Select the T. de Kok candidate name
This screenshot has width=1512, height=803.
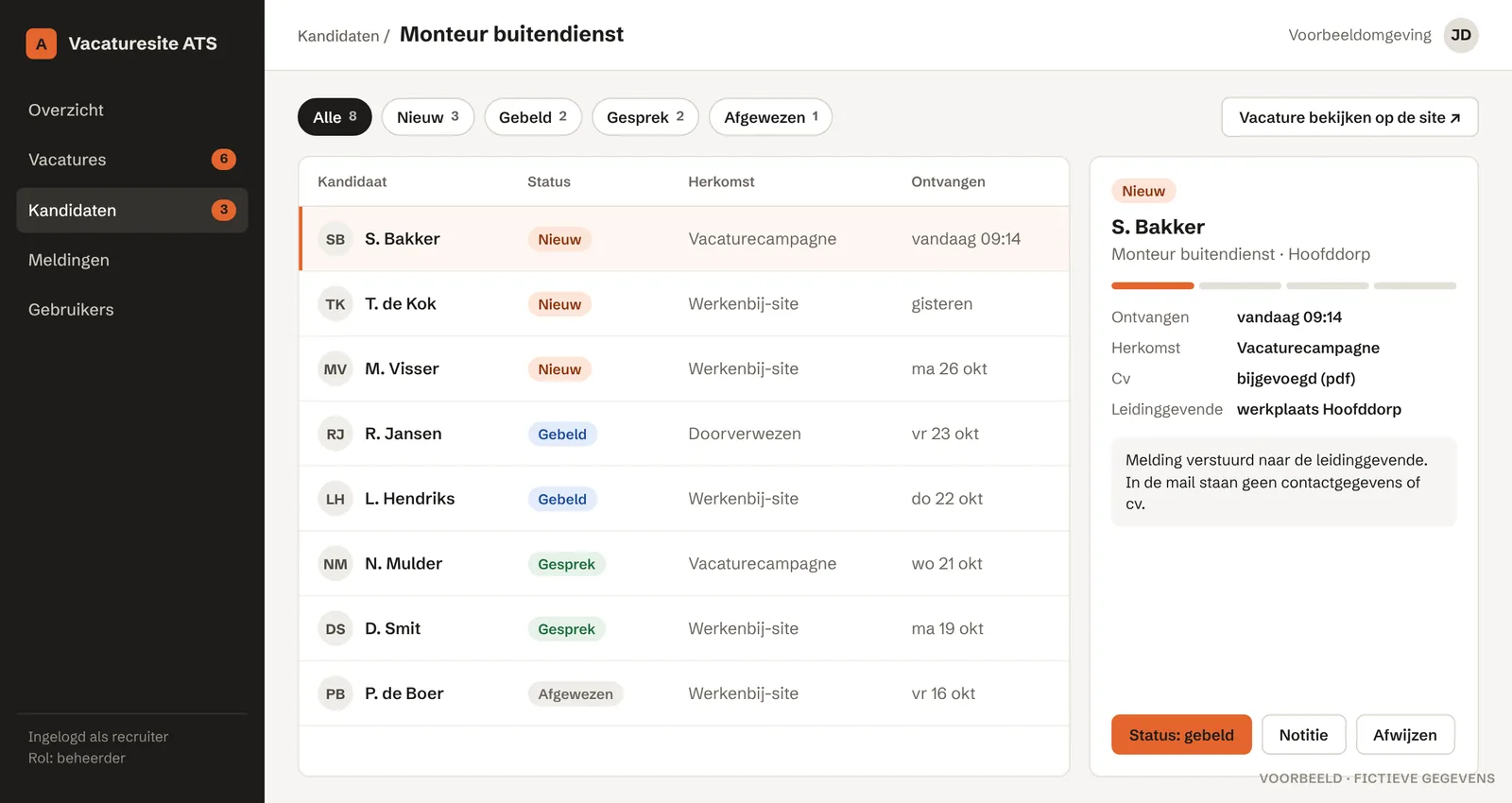click(401, 304)
